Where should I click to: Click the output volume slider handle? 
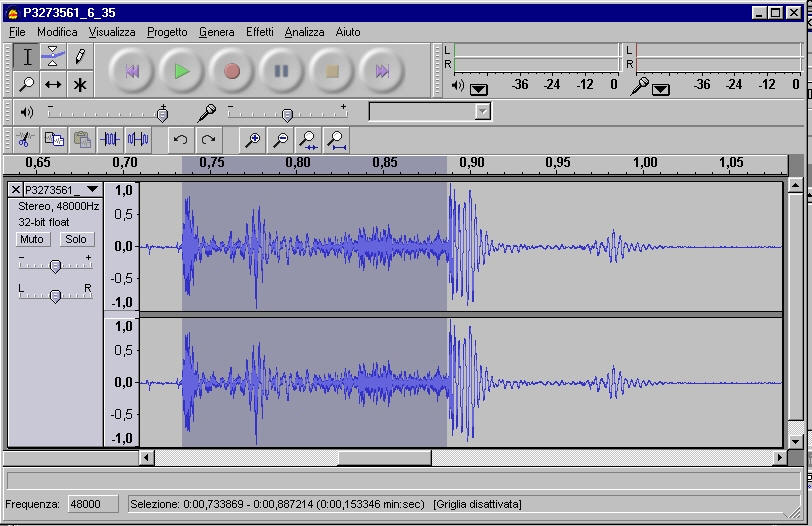point(163,114)
